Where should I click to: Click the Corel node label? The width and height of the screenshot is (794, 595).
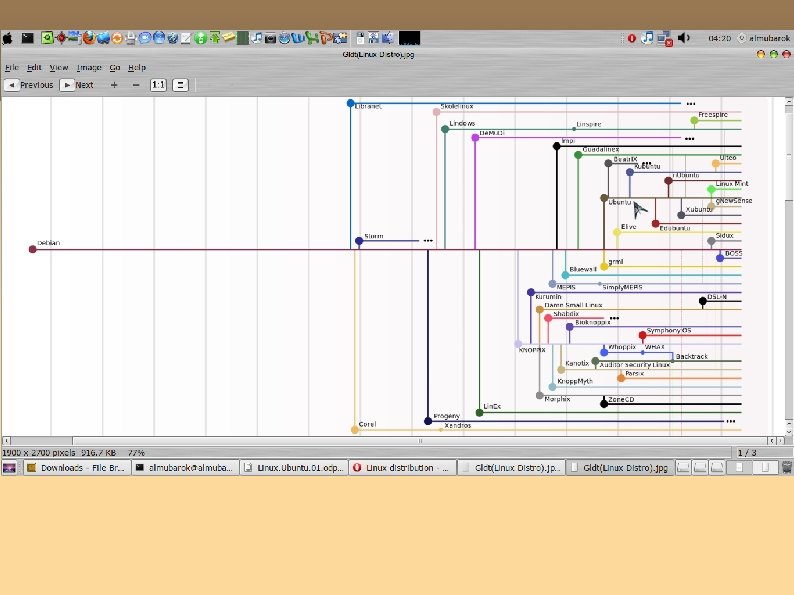pyautogui.click(x=367, y=424)
